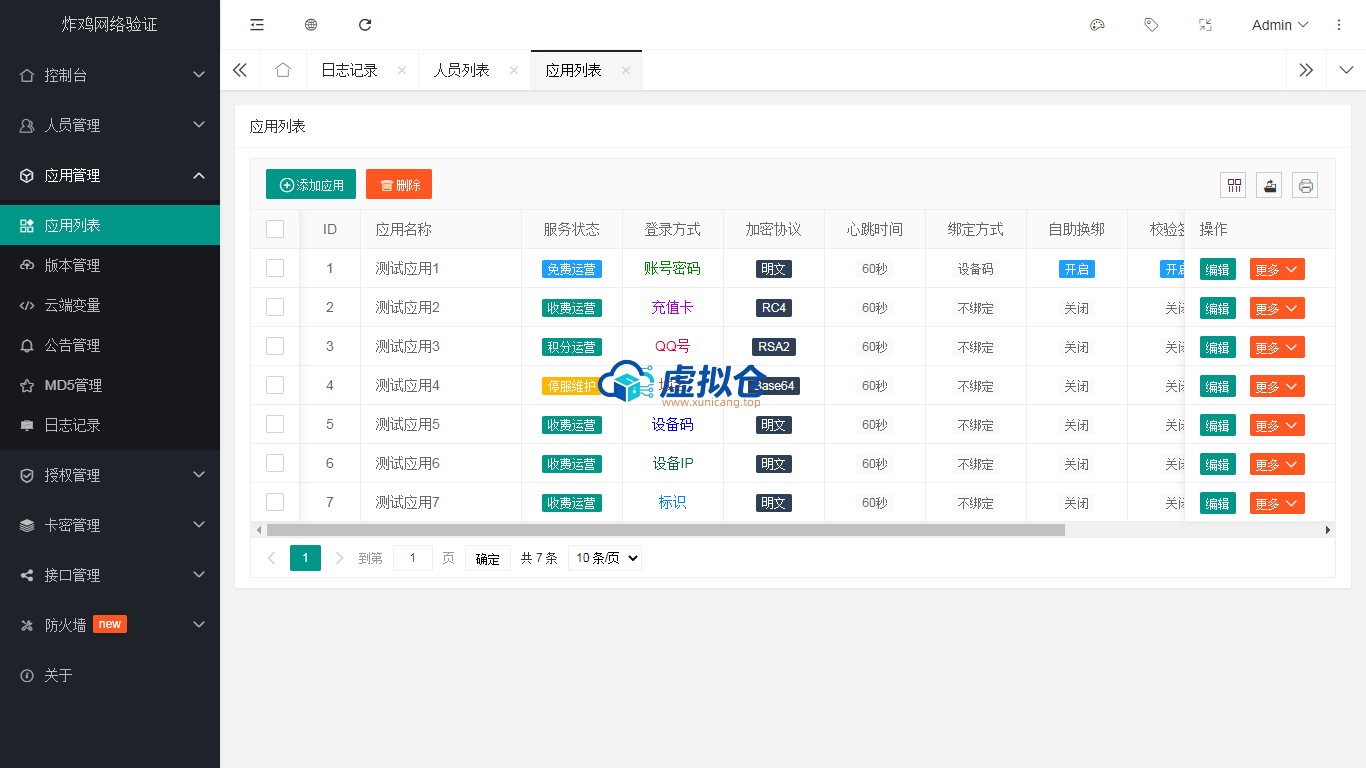The width and height of the screenshot is (1366, 768).
Task: Expand the 控制台 sidebar menu
Action: [110, 75]
